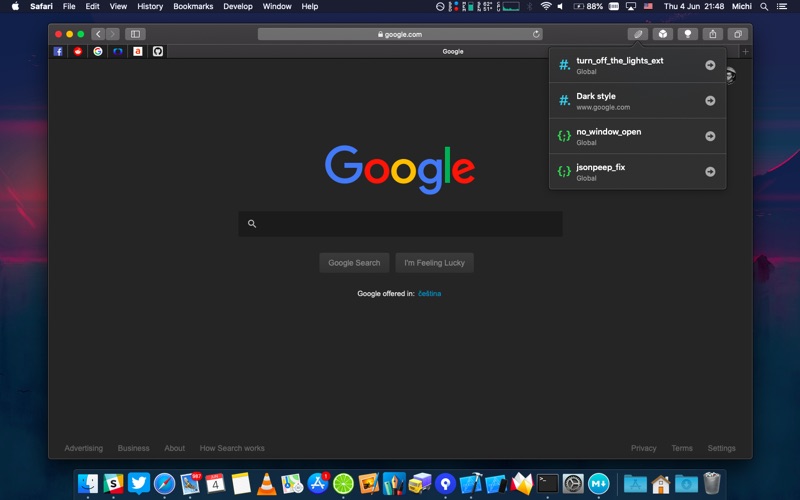Click the I'm Feeling Lucky button
800x500 pixels.
coord(434,263)
